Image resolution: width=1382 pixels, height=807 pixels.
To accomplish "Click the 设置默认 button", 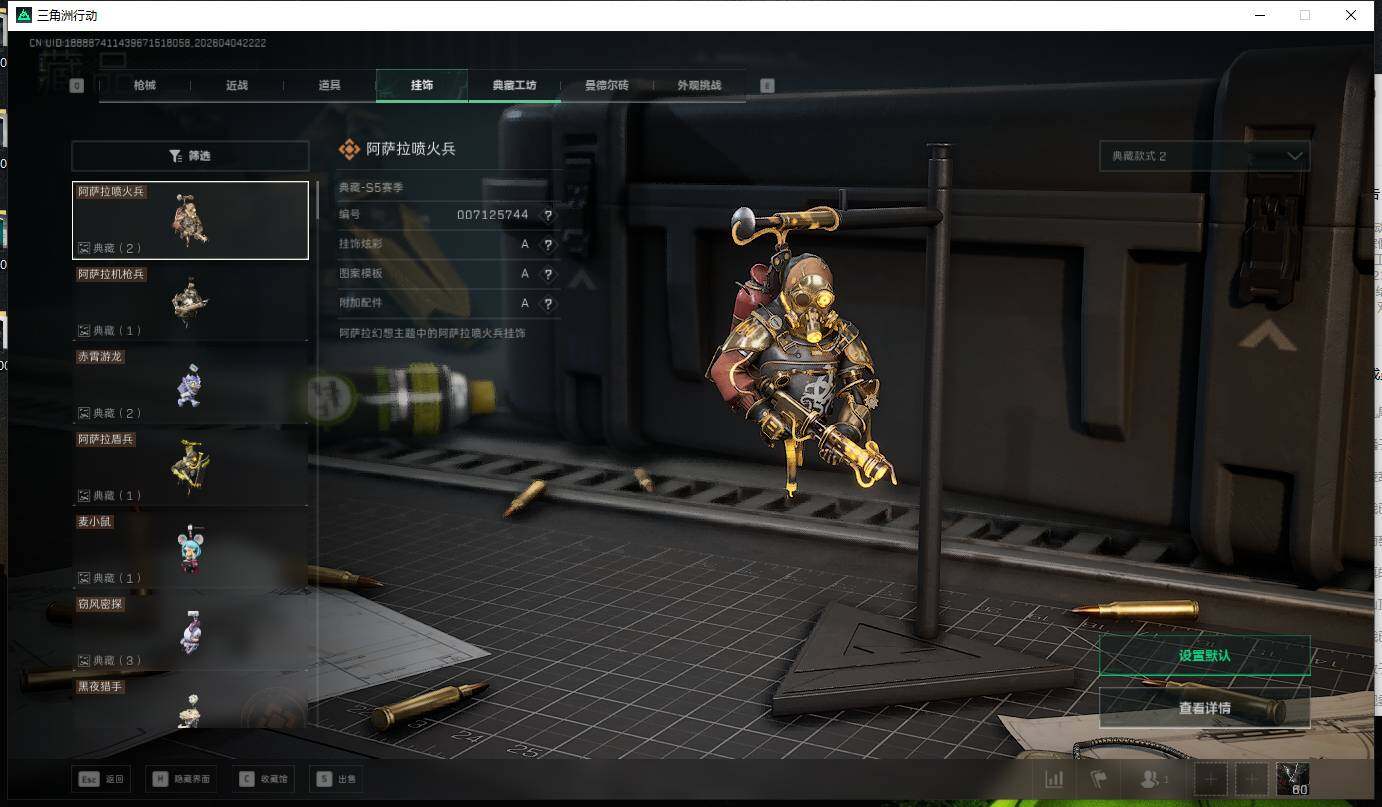I will [1204, 656].
